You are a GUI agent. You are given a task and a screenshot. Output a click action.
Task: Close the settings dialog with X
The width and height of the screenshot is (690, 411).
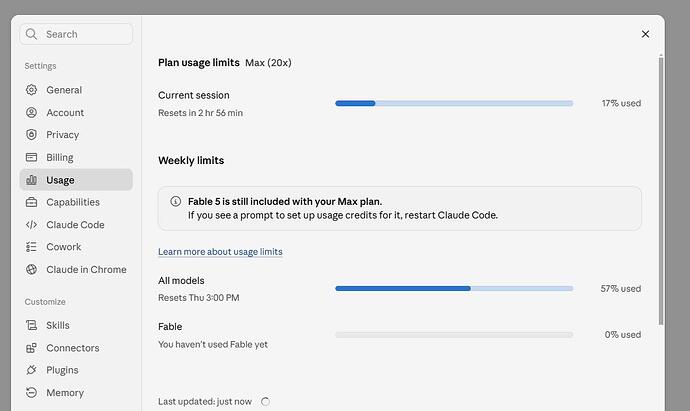(645, 34)
